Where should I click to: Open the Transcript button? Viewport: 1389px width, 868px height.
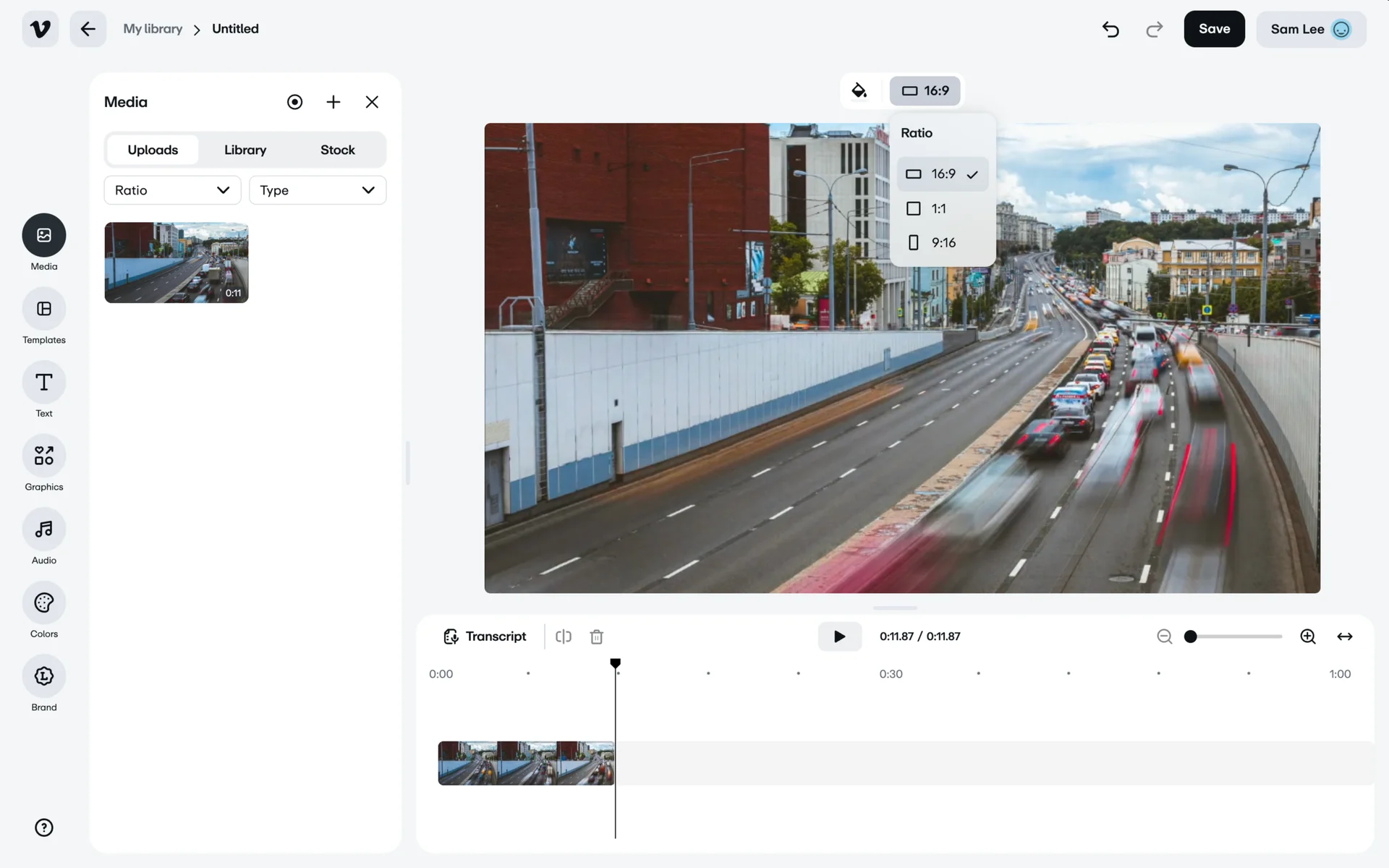click(x=485, y=637)
